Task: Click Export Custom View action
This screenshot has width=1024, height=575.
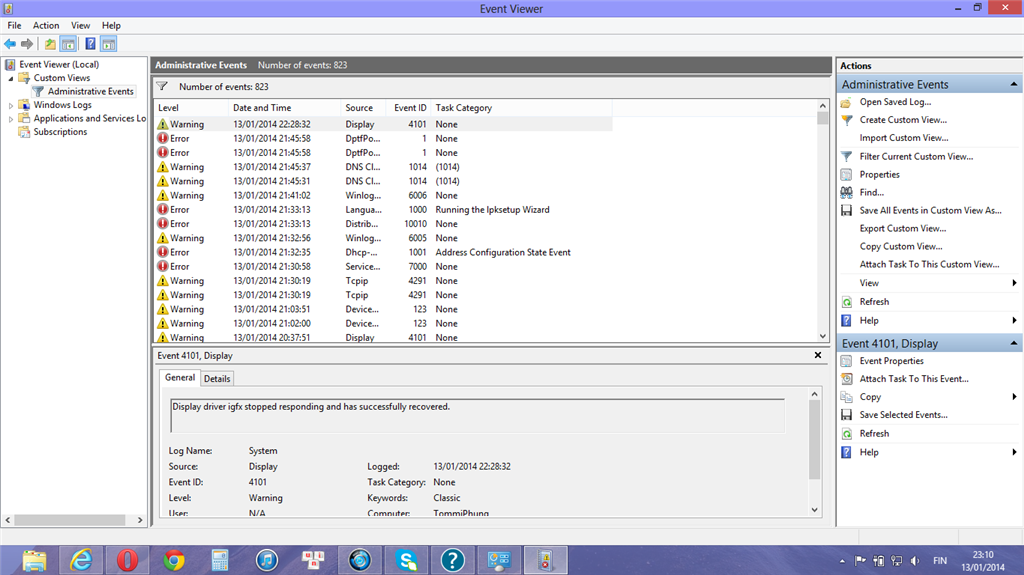Action: (903, 228)
